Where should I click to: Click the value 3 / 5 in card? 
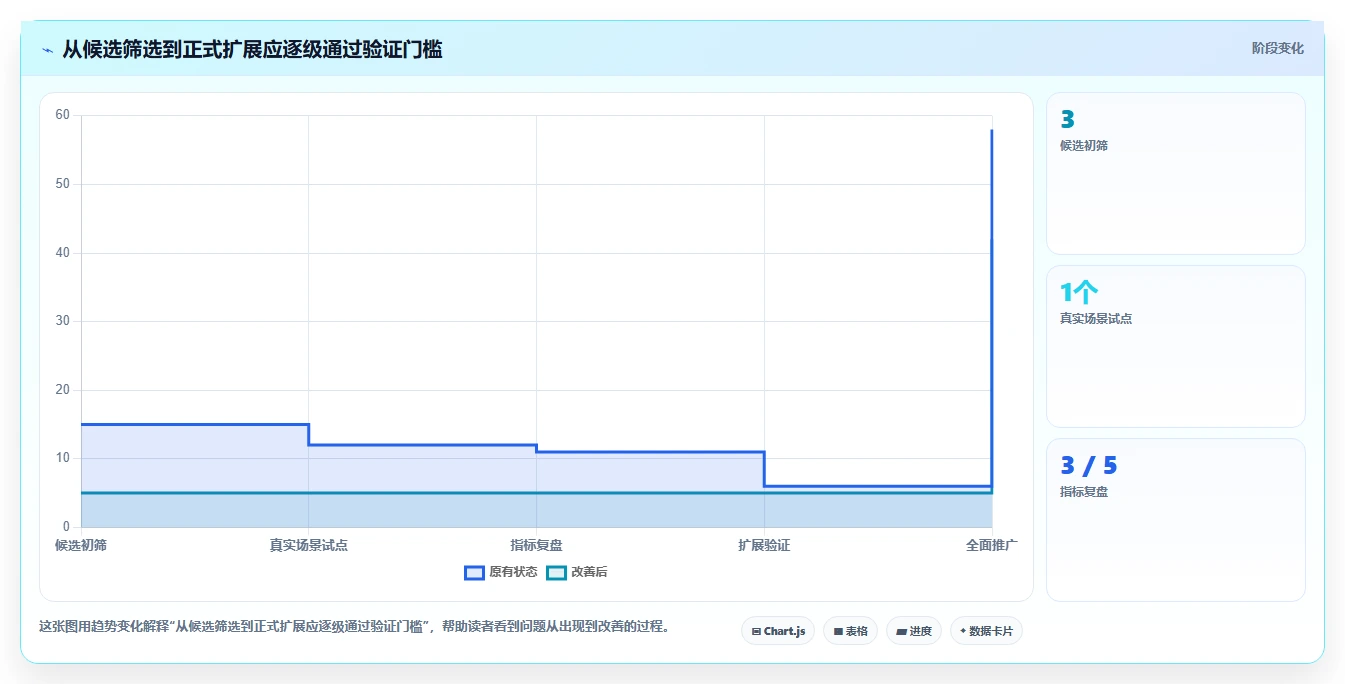tap(1089, 465)
